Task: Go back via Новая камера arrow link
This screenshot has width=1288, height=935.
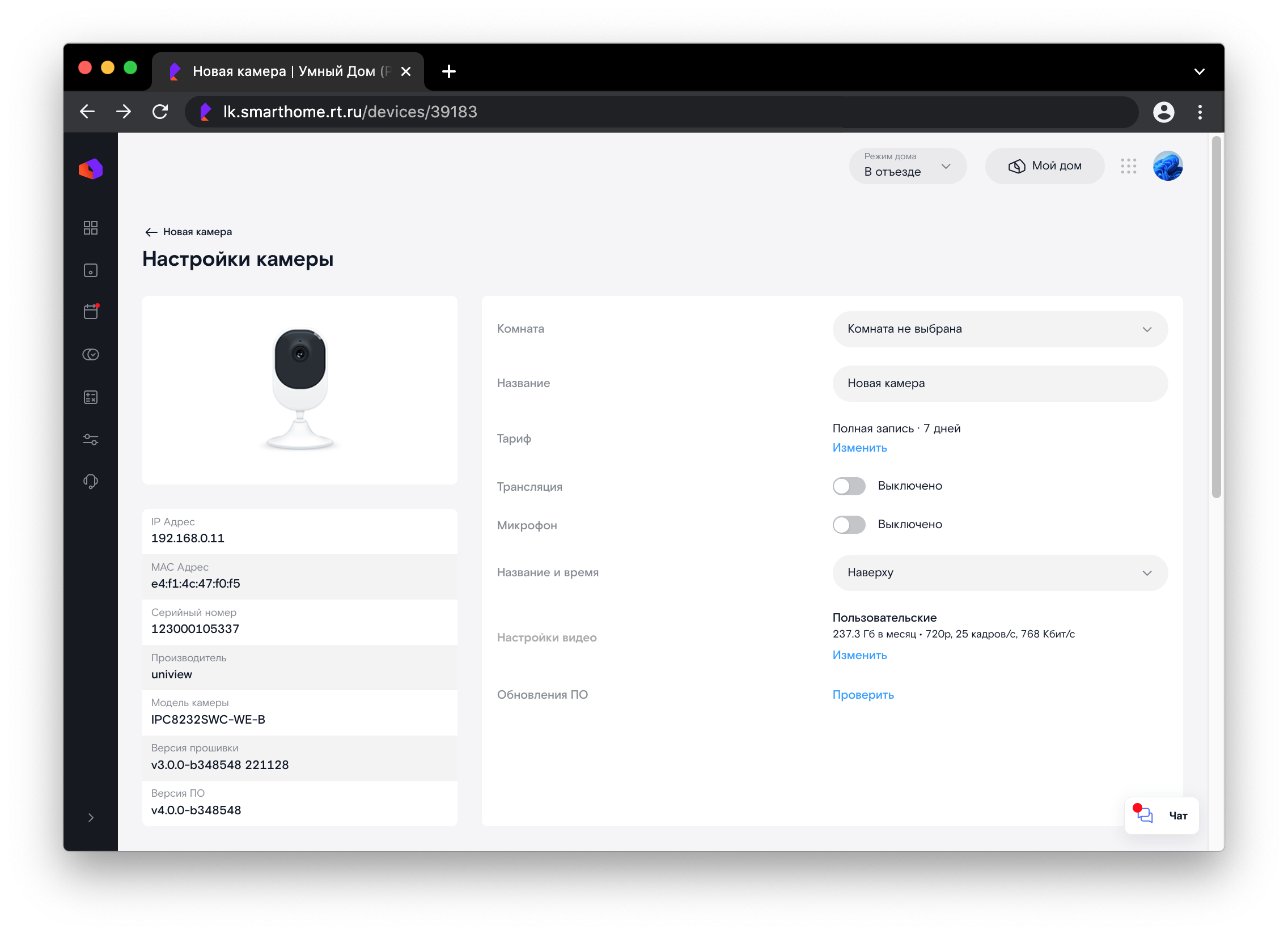Action: point(188,232)
